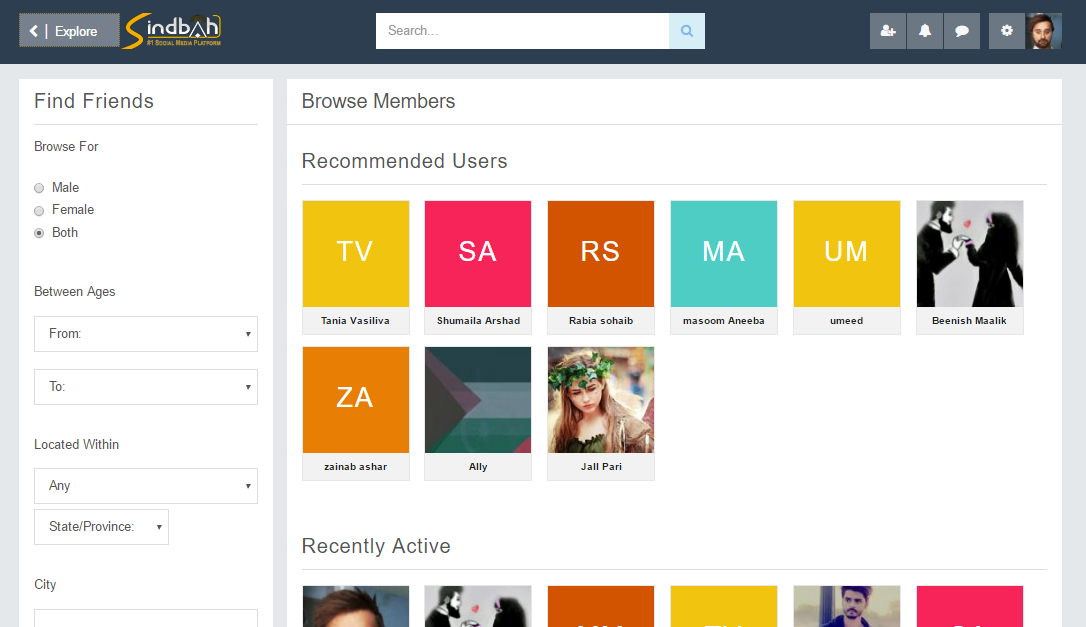Viewport: 1086px width, 627px height.
Task: Submit search with the magnifier icon
Action: pyautogui.click(x=687, y=30)
